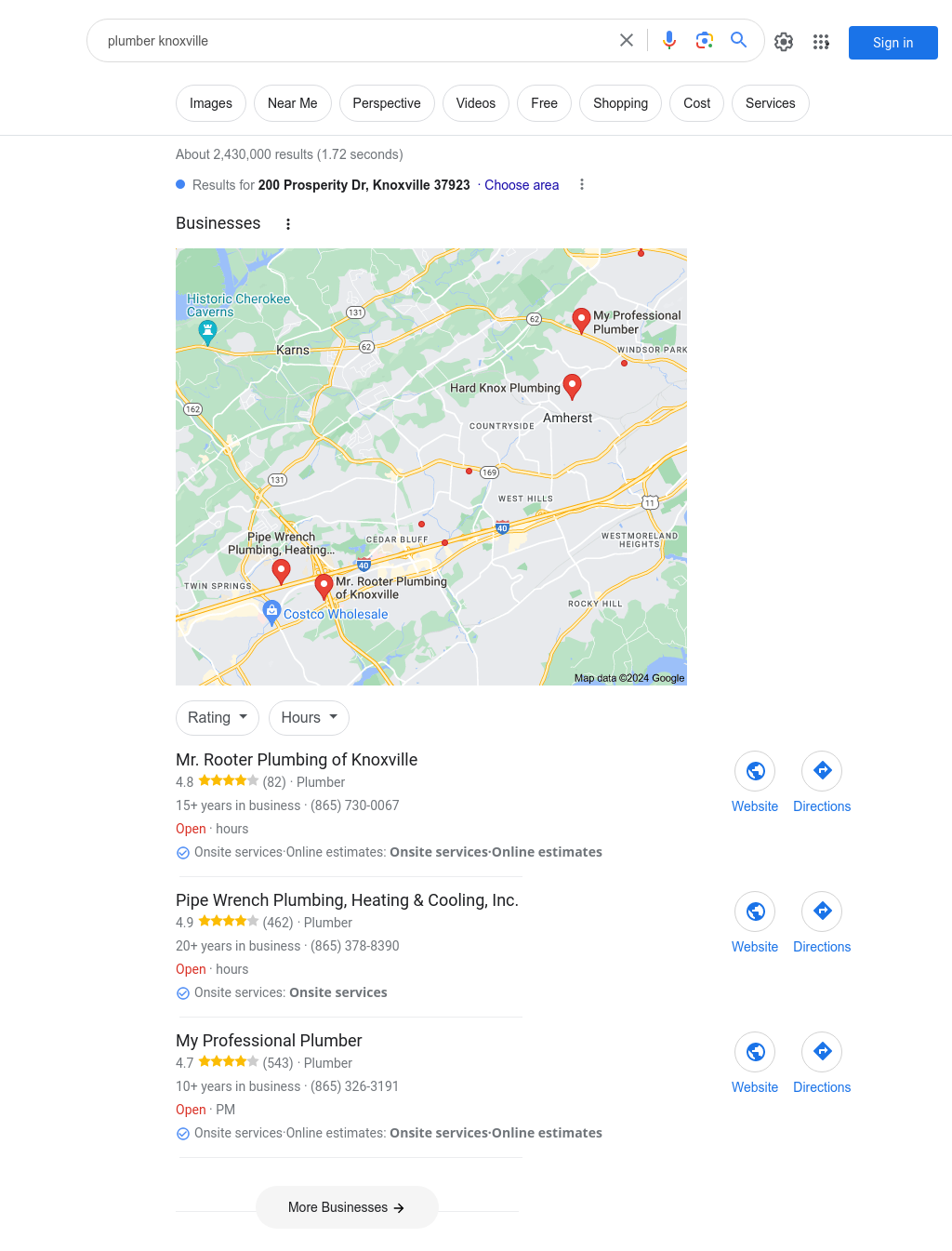Open the Businesses three-dot options menu
The image size is (952, 1251).
click(x=288, y=224)
